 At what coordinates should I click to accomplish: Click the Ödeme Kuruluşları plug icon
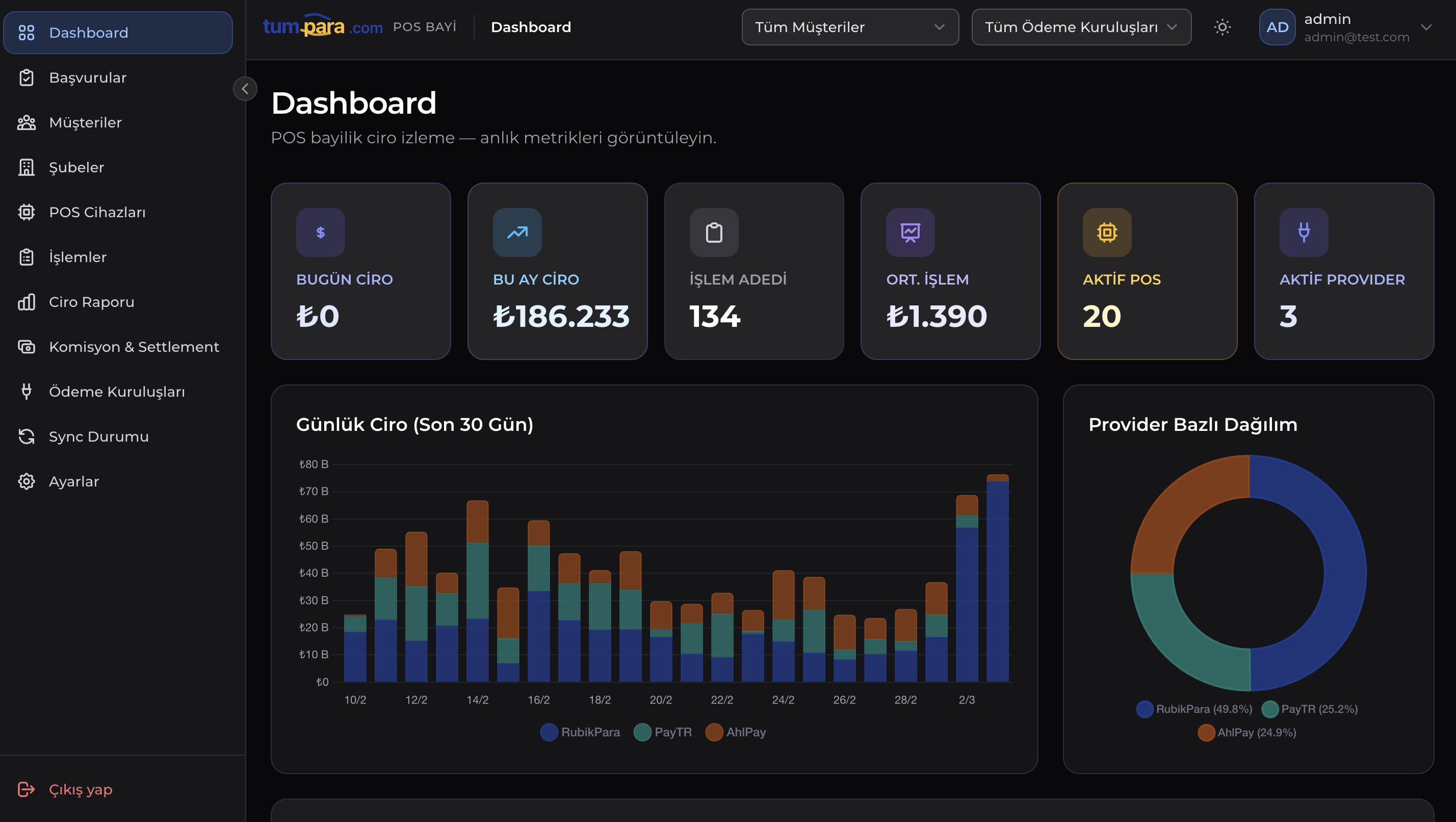point(26,391)
